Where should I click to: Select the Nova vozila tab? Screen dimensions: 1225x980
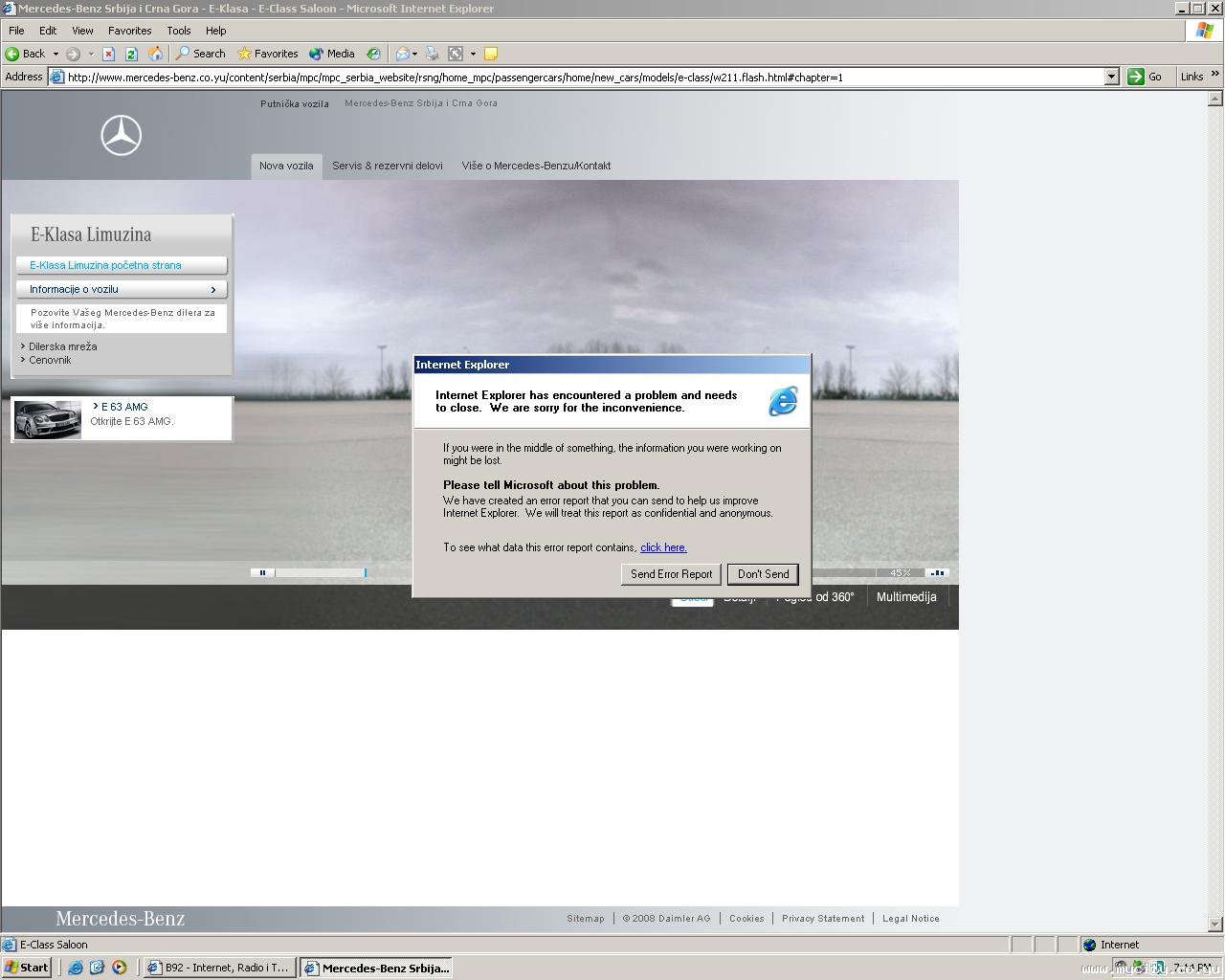(286, 166)
